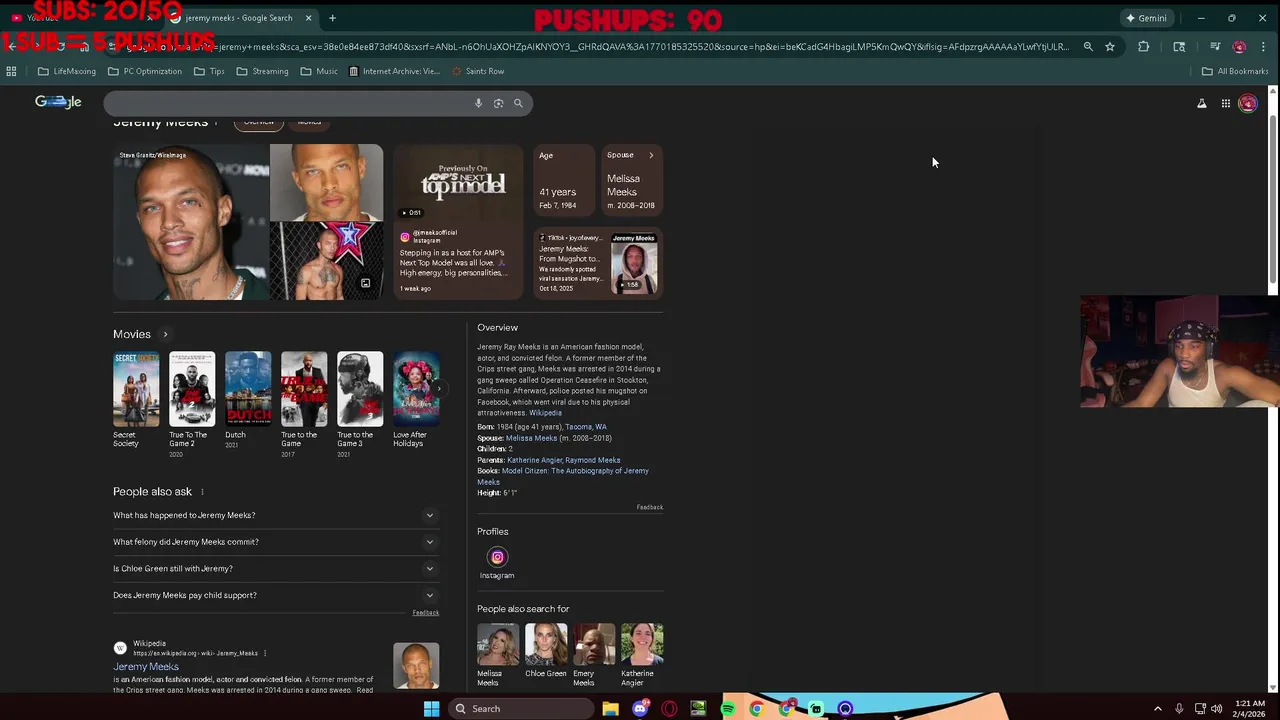
Task: Expand 'What has happened to Jeremy Meeks?'
Action: click(x=275, y=515)
